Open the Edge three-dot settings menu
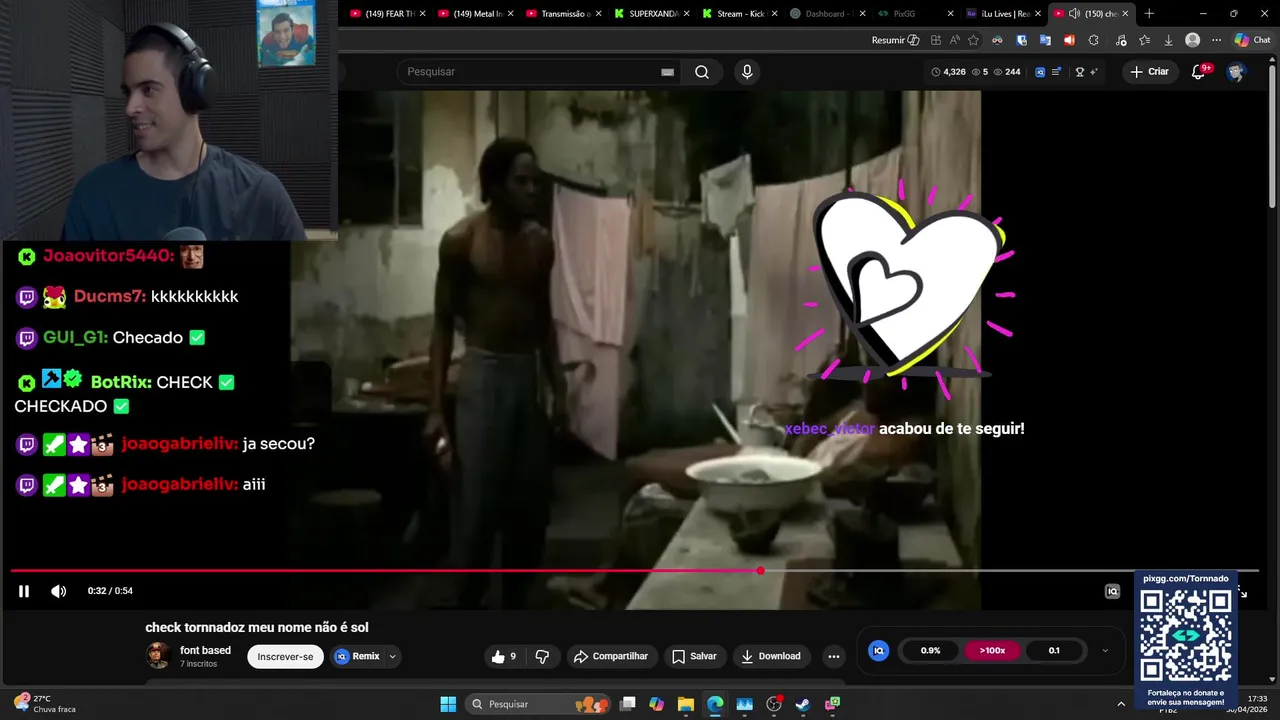 1216,40
